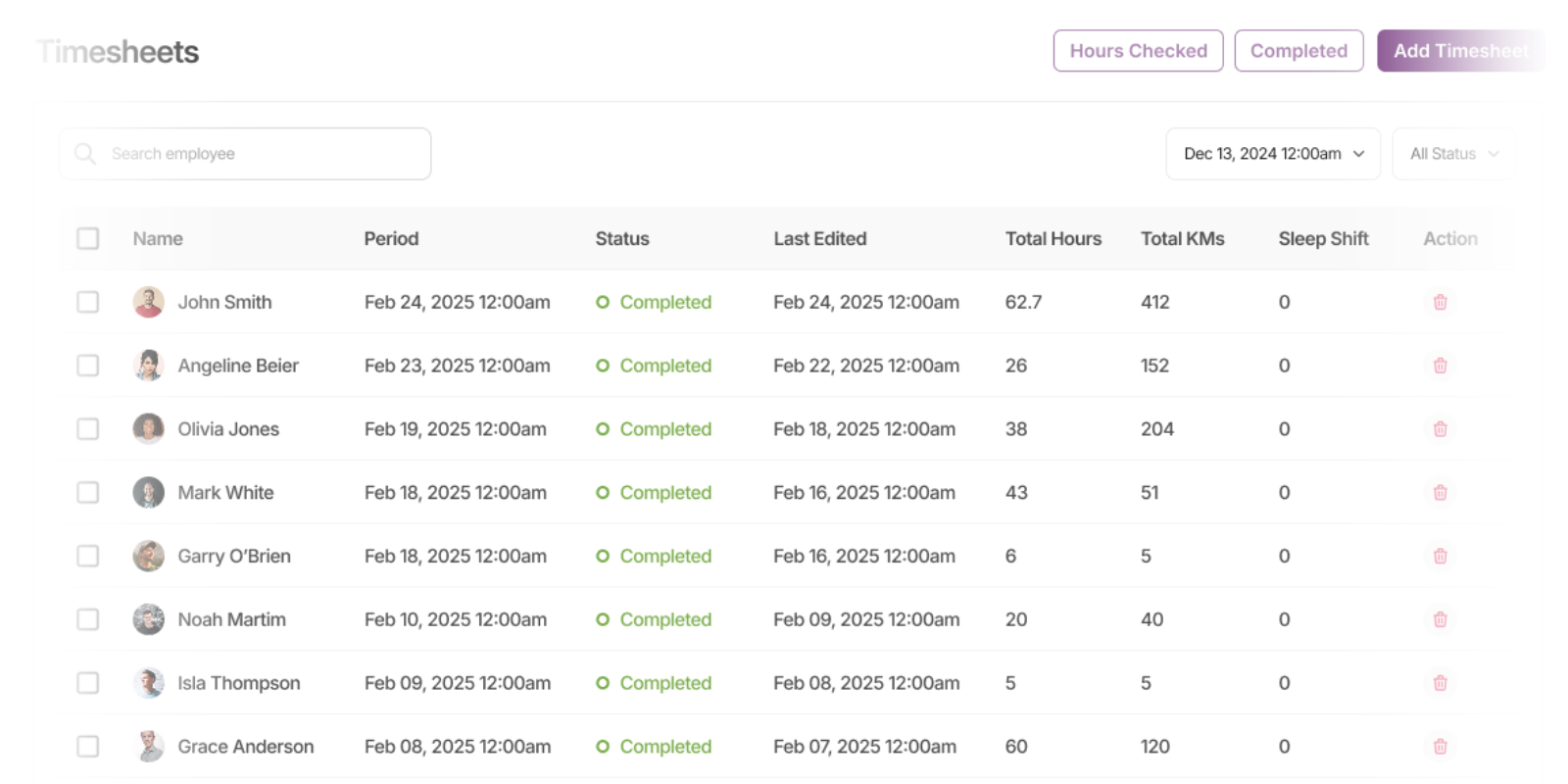This screenshot has width=1568, height=784.
Task: Click trash icon in Olivia Jones row
Action: 1440,429
